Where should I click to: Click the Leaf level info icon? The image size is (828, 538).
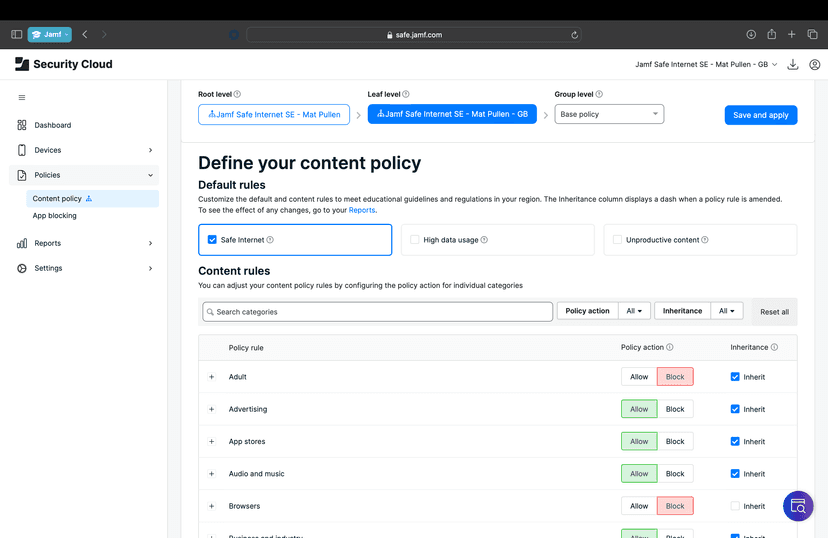tap(406, 94)
